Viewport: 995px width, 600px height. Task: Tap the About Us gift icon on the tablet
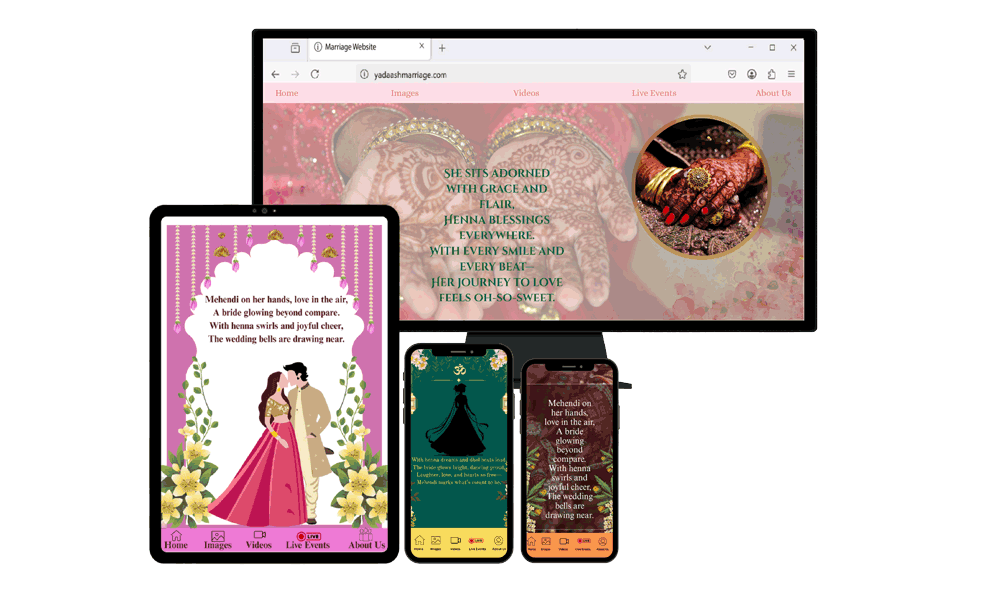coord(366,534)
